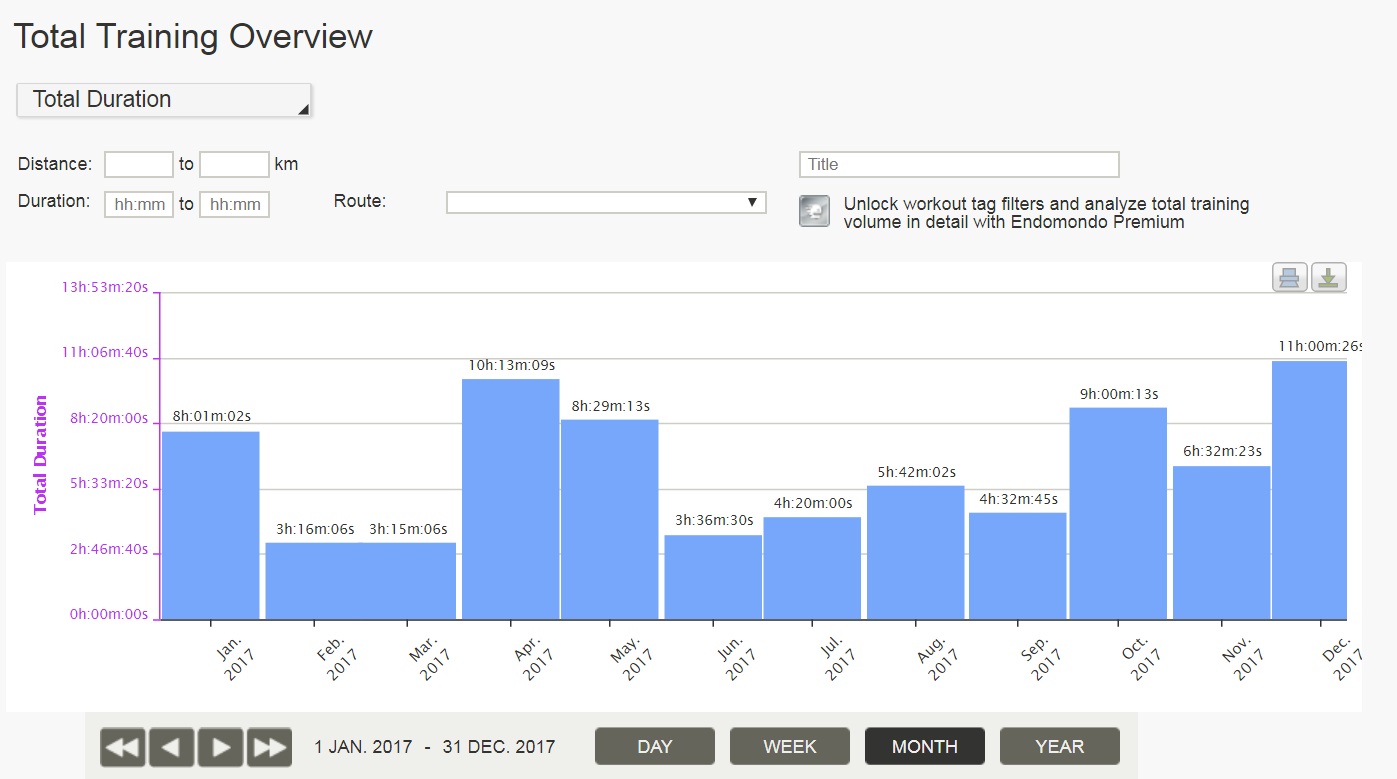Click the 10h:13m:09s value label
This screenshot has width=1397, height=779.
[510, 365]
